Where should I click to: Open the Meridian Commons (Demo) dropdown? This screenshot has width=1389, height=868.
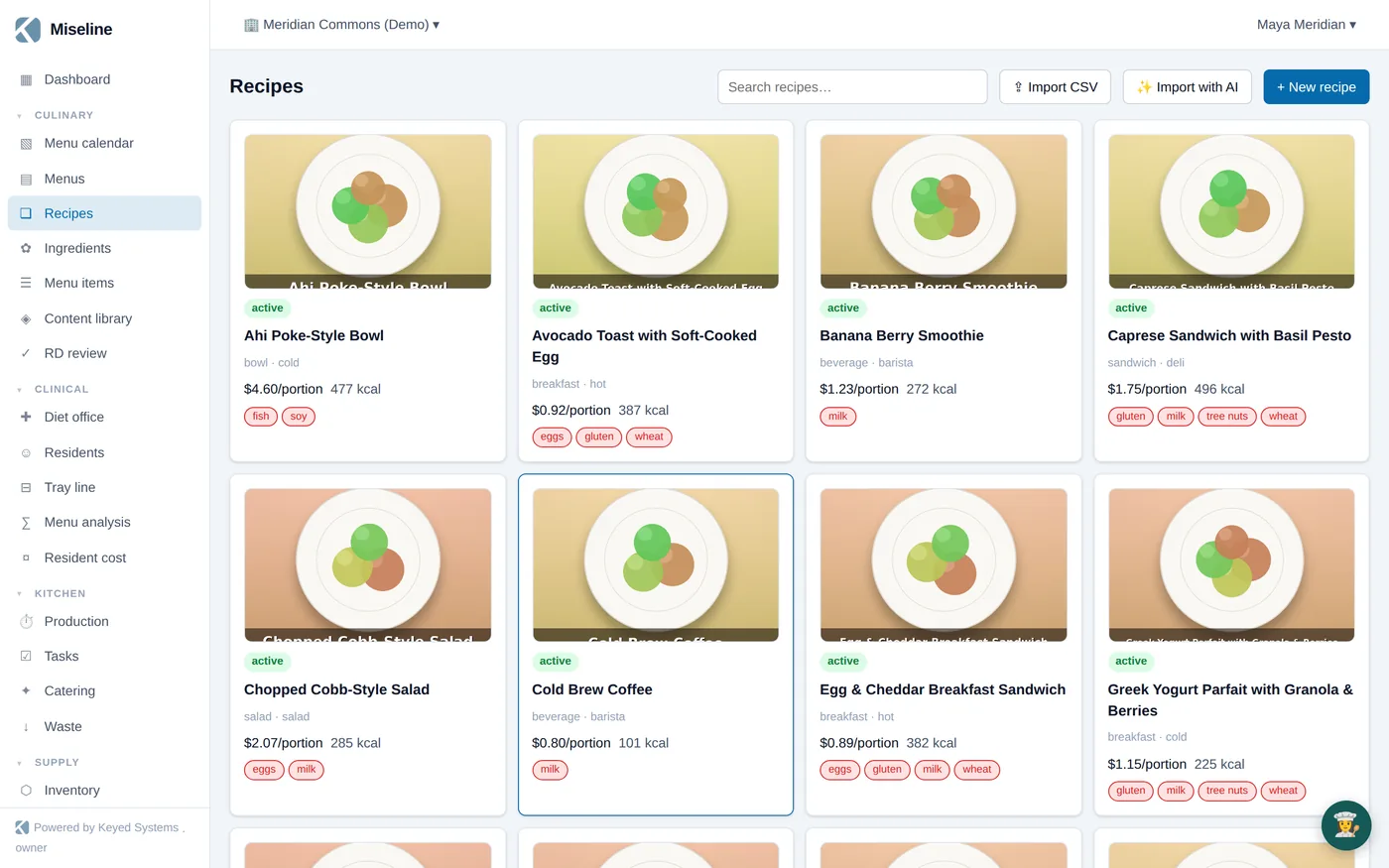tap(341, 25)
